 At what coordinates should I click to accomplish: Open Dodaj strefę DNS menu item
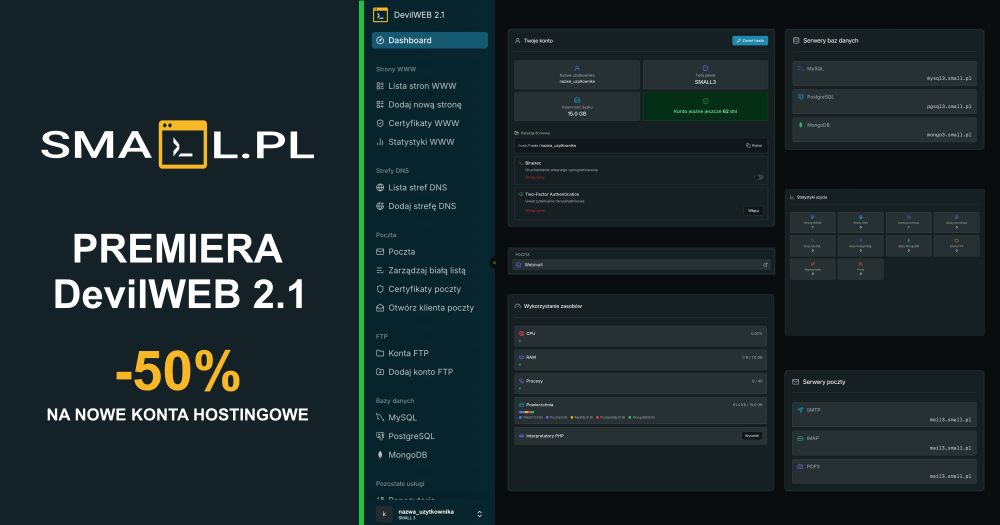click(x=416, y=206)
